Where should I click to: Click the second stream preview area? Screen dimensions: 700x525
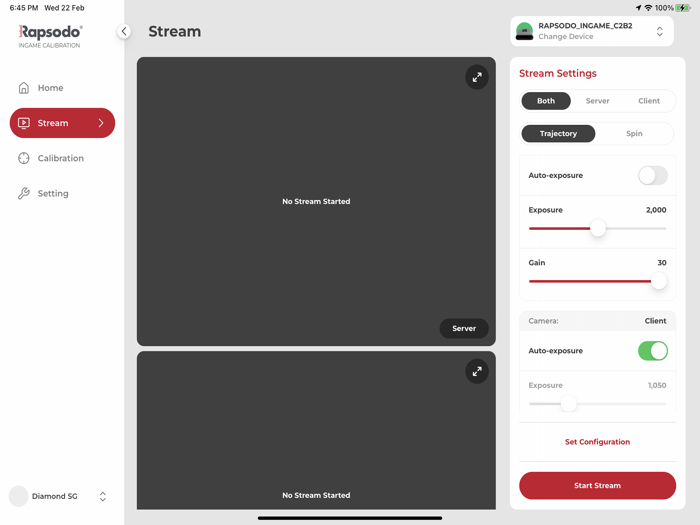tap(316, 430)
